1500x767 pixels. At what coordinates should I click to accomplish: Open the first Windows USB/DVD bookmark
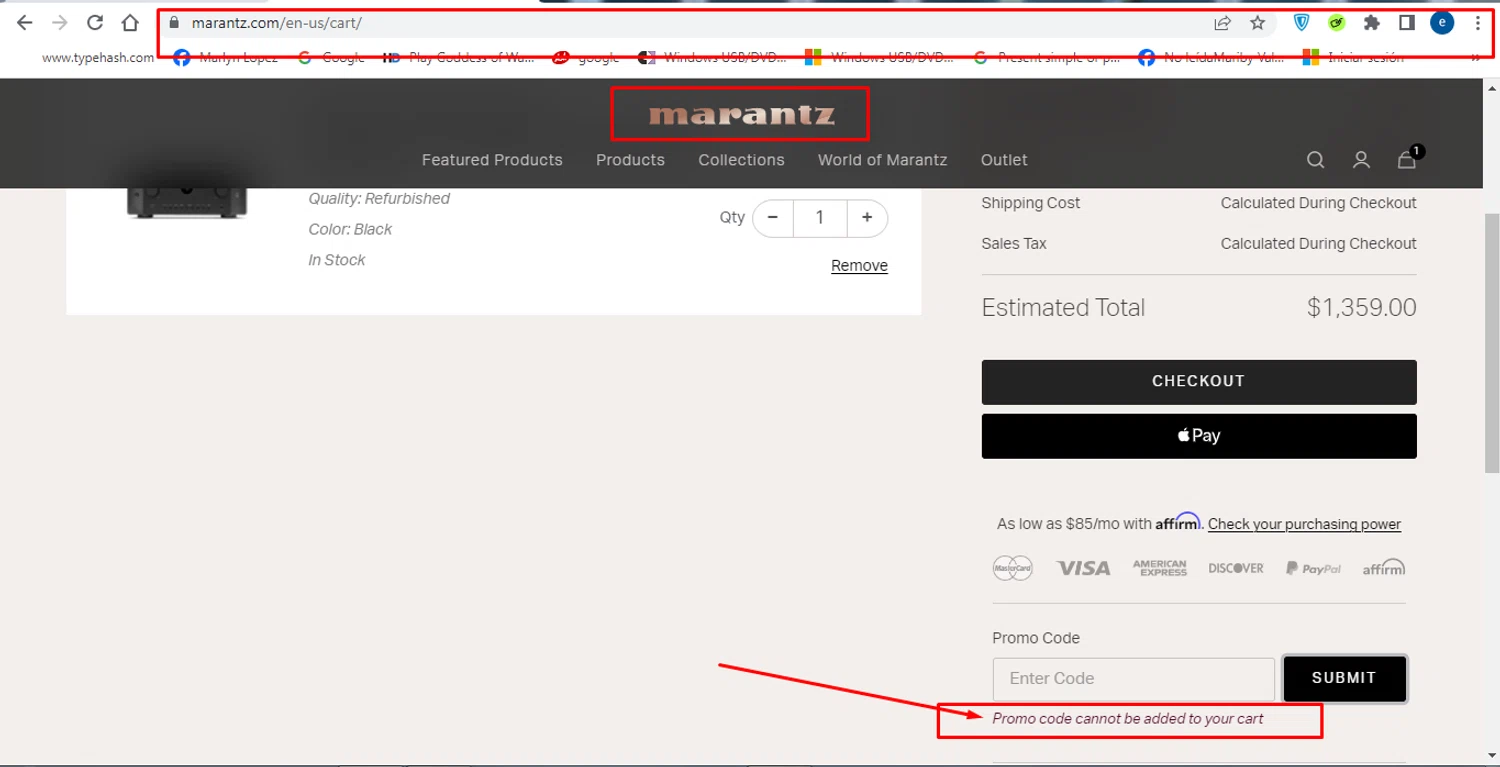click(712, 58)
